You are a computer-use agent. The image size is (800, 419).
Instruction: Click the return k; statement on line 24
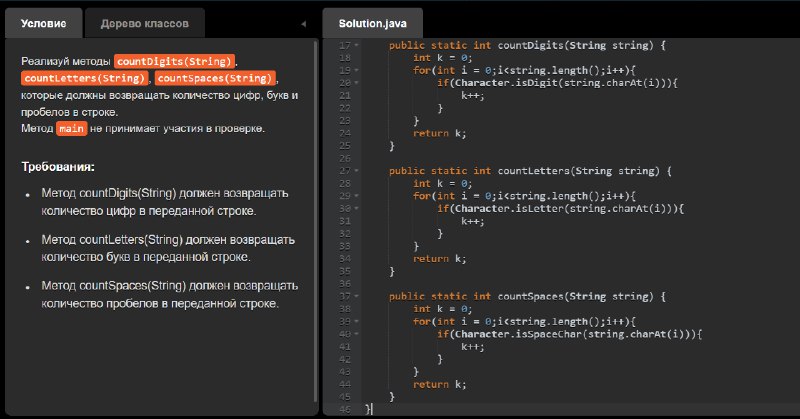439,133
